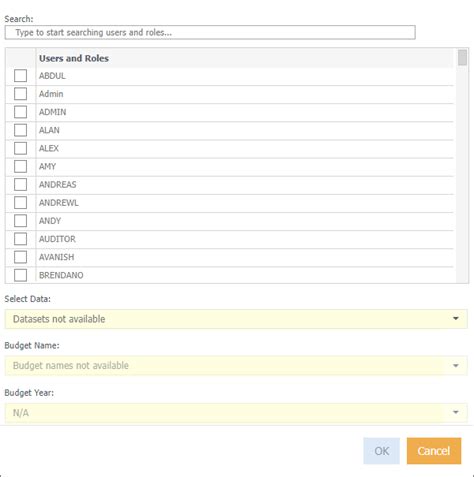
Task: Select the BRENDANO checkbox
Action: click(20, 275)
